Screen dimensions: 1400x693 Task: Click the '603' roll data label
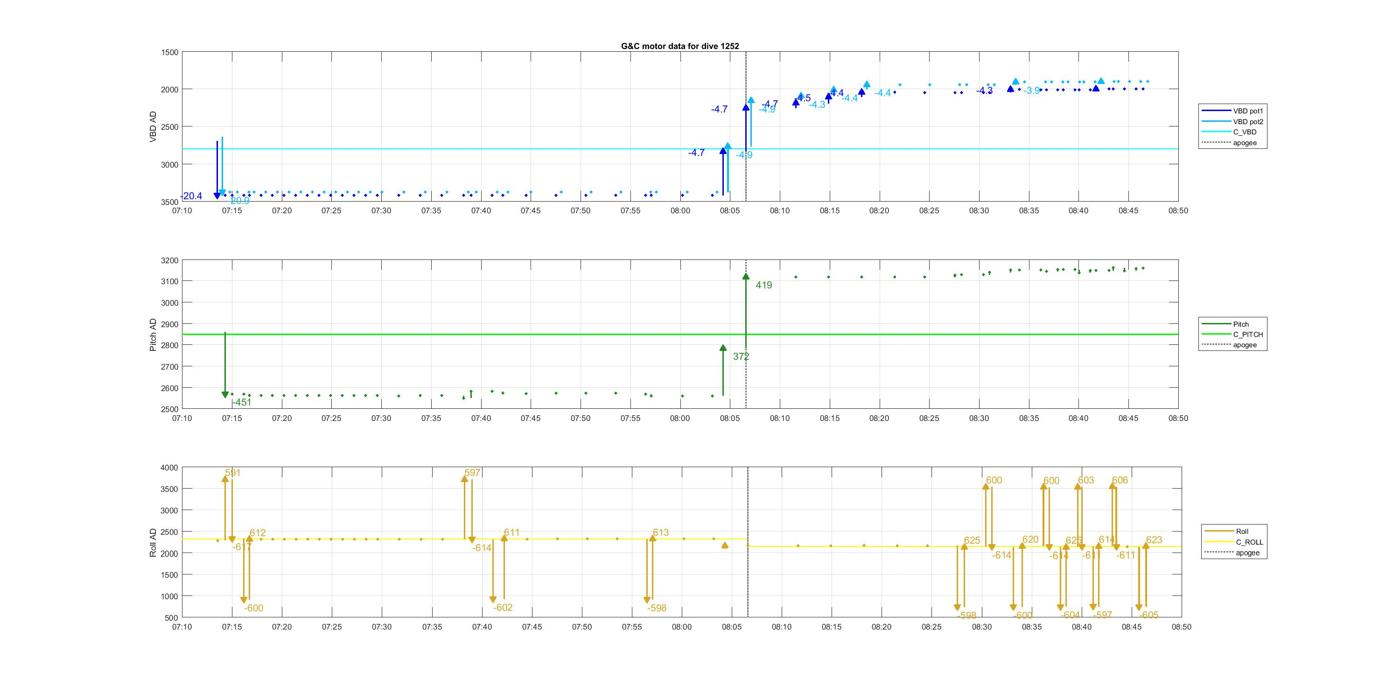click(1086, 481)
